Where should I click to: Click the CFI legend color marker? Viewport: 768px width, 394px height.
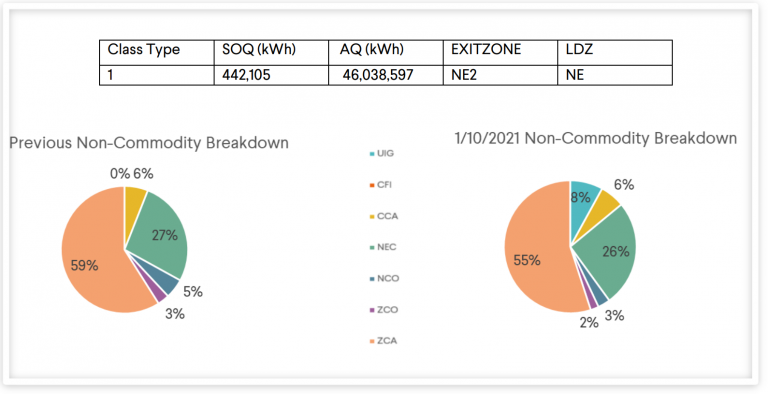pos(372,185)
